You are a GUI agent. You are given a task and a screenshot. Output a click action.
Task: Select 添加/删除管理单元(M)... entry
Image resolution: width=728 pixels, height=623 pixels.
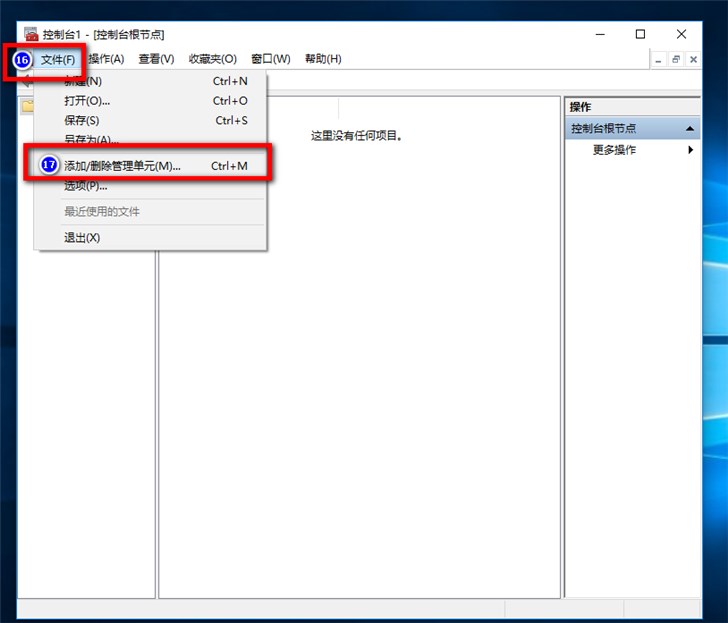pyautogui.click(x=151, y=166)
